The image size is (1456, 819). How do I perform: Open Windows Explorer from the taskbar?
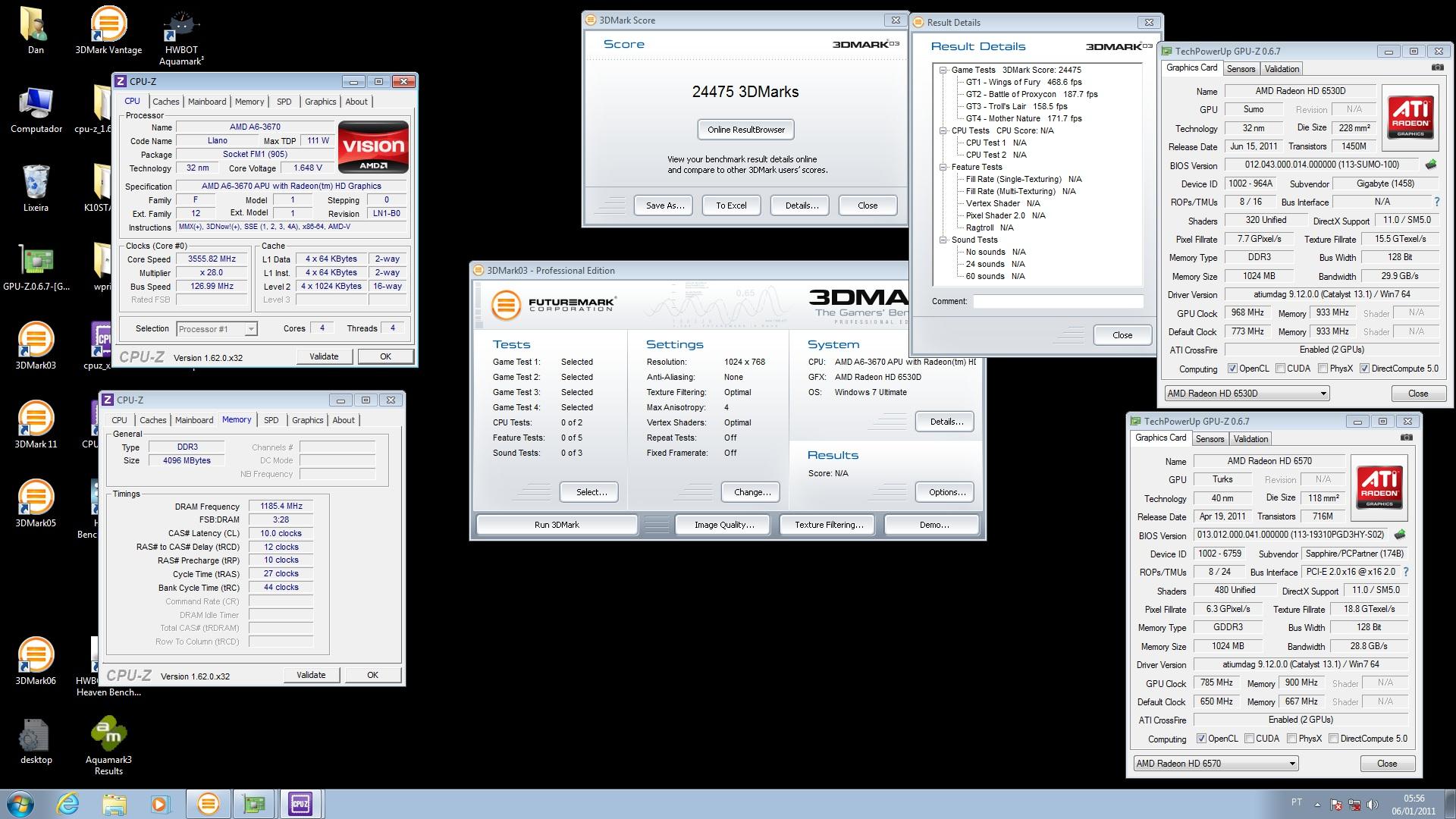click(x=115, y=804)
